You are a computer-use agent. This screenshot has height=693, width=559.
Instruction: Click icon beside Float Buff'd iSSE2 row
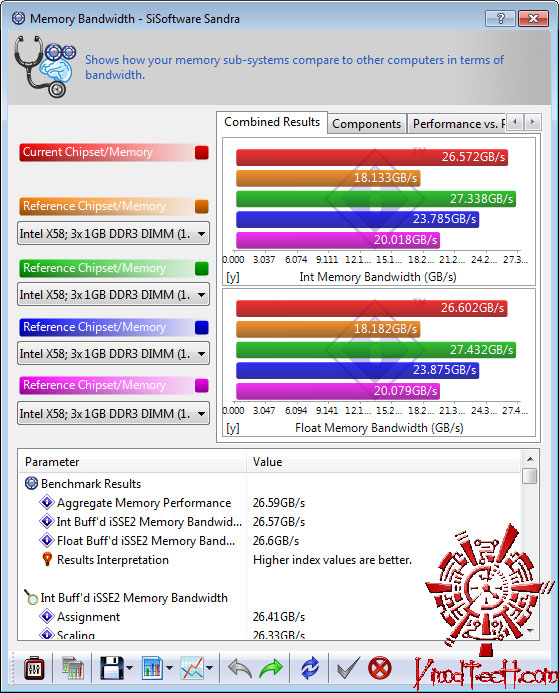47,541
